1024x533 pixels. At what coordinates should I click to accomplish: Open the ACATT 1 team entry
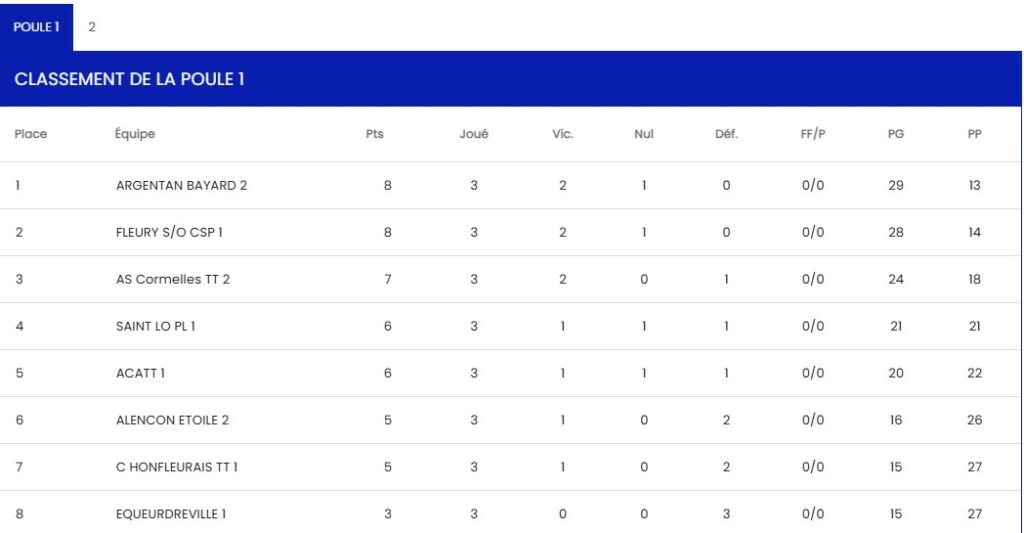pyautogui.click(x=140, y=373)
